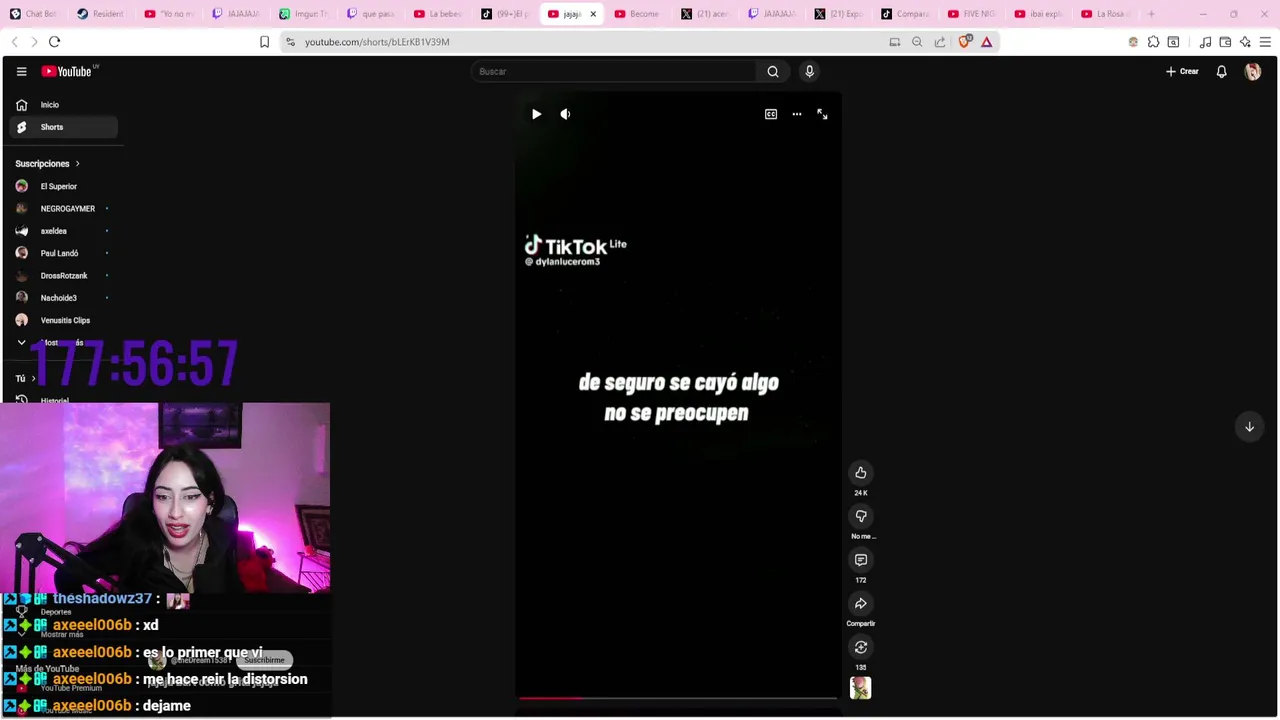
Task: Open Paul Landó channel subscription
Action: [64, 253]
